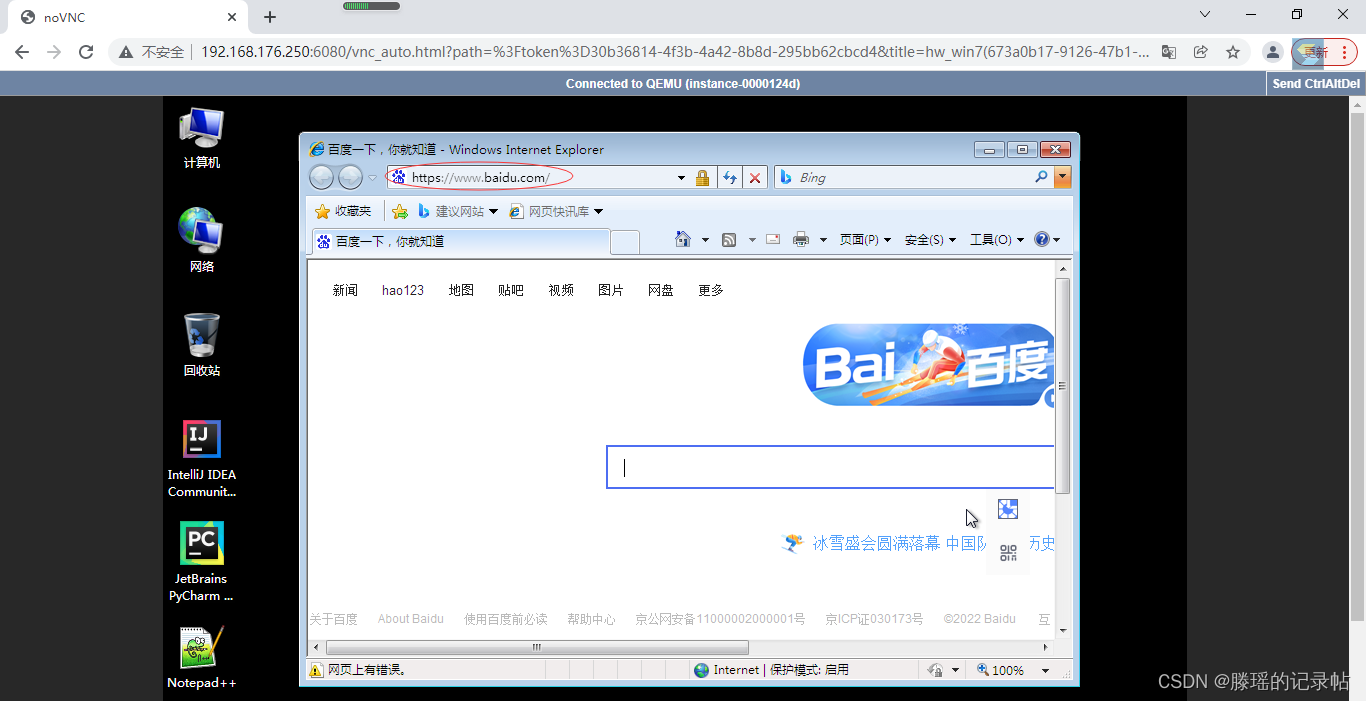Click the red X stop button in IE

[x=755, y=178]
